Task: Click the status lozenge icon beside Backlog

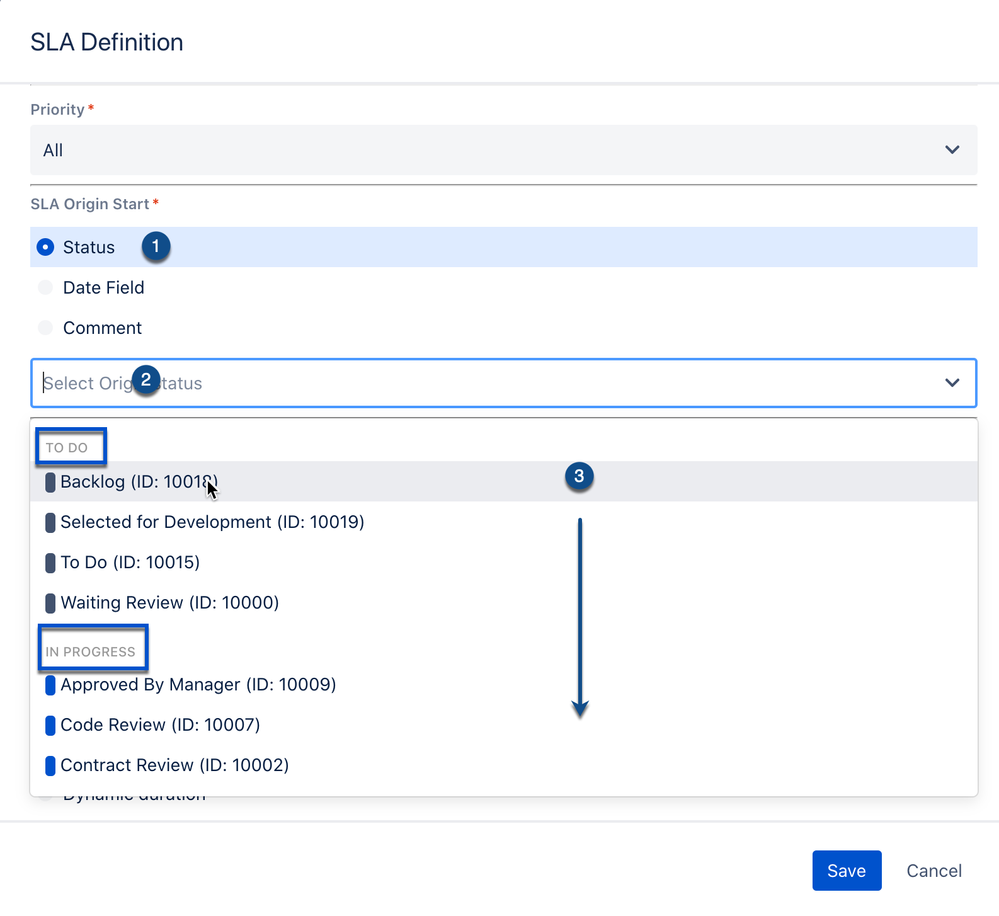Action: 51,482
